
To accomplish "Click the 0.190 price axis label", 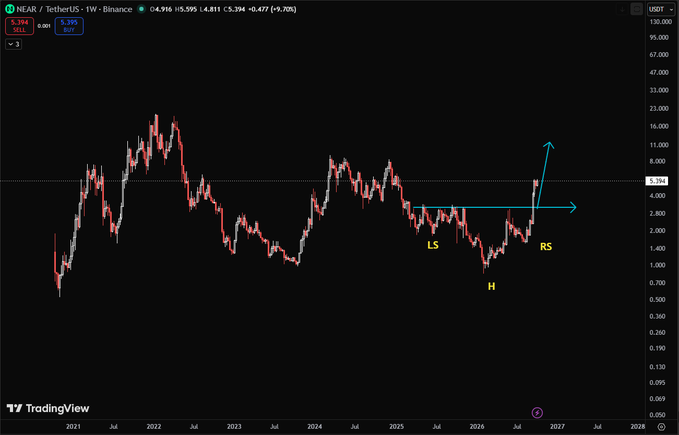I will coord(658,348).
